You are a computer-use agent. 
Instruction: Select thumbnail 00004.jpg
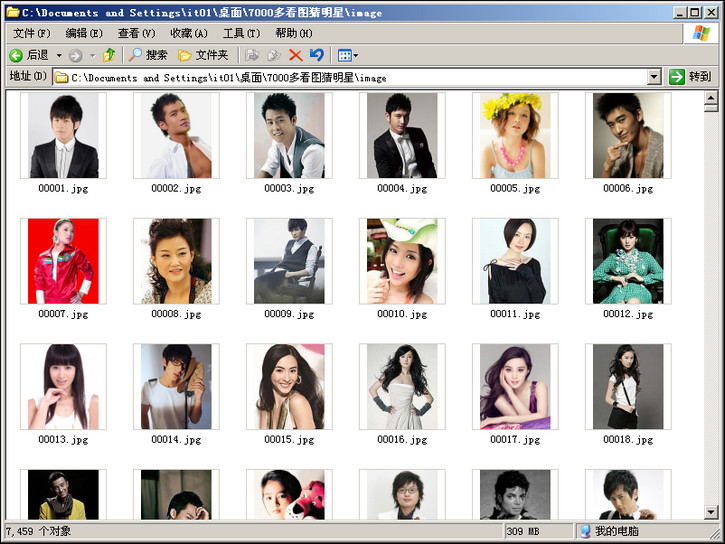[x=402, y=135]
